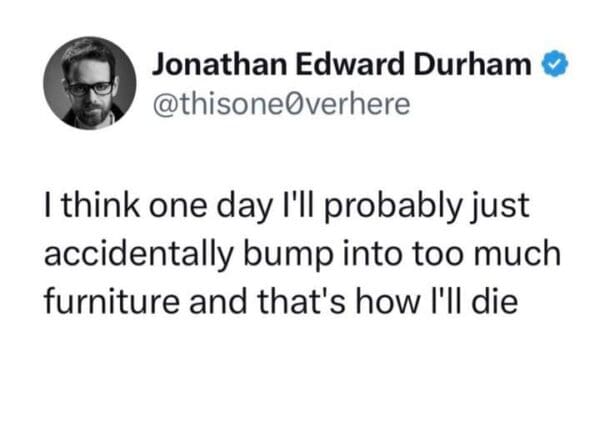Open Jonathan Edward Durham's profile photo
Viewport: 600px width, 438px height.
pyautogui.click(x=88, y=84)
